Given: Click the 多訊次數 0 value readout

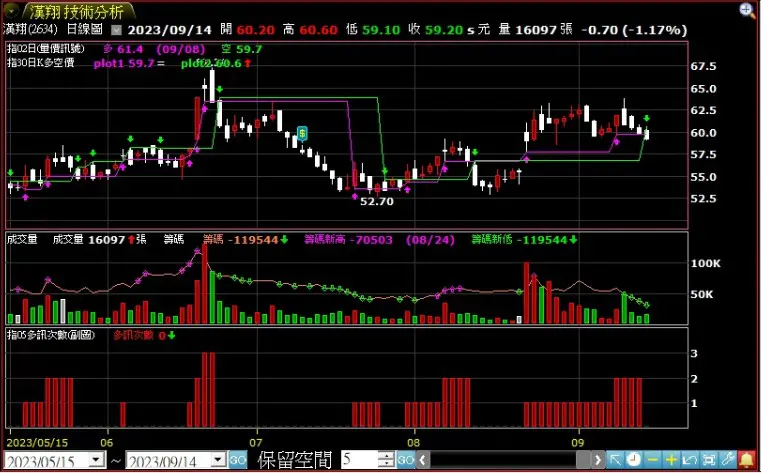Looking at the screenshot, I should [x=144, y=335].
